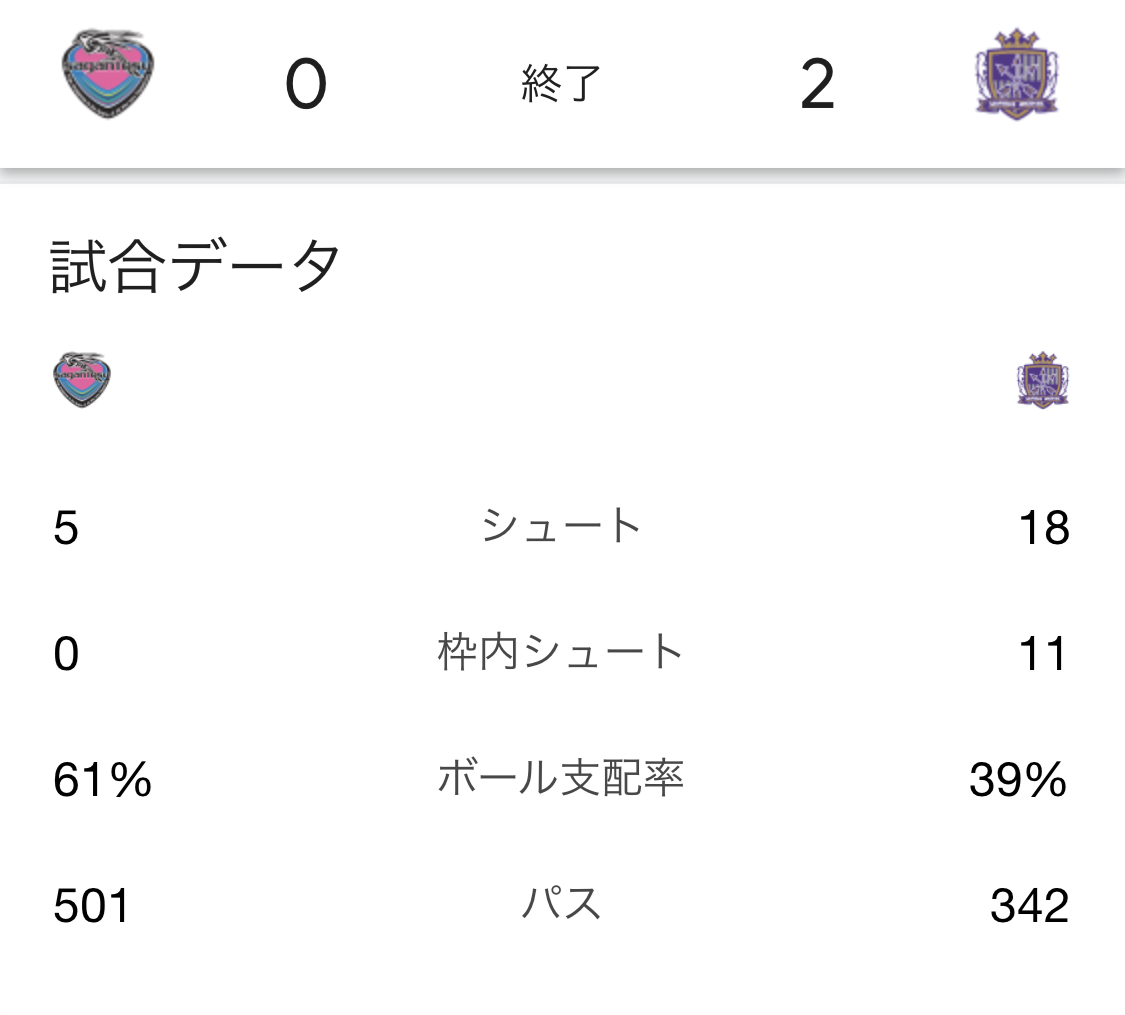Click the シュート stat label

tap(561, 526)
